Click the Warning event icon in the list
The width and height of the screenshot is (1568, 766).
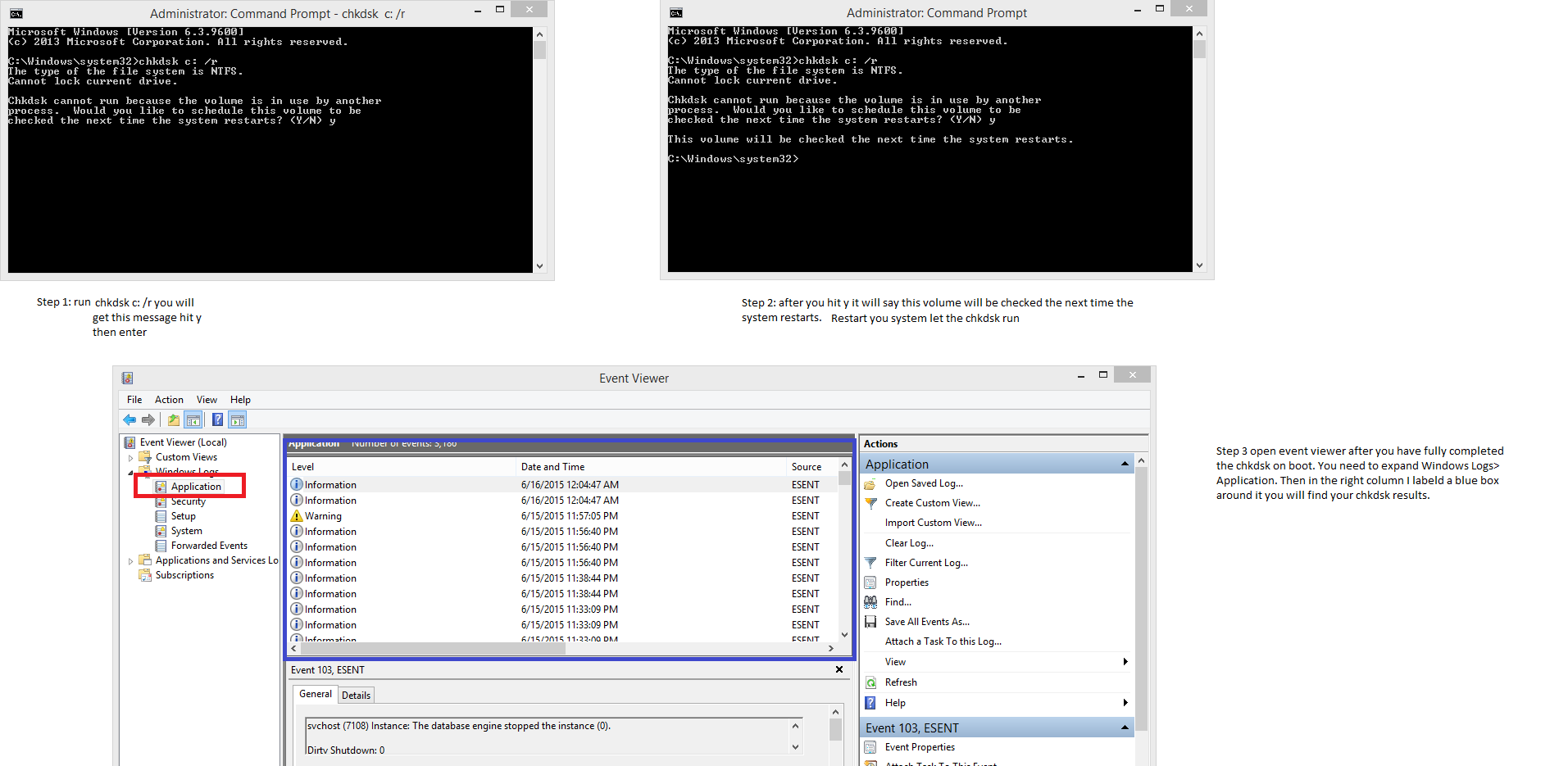click(297, 516)
